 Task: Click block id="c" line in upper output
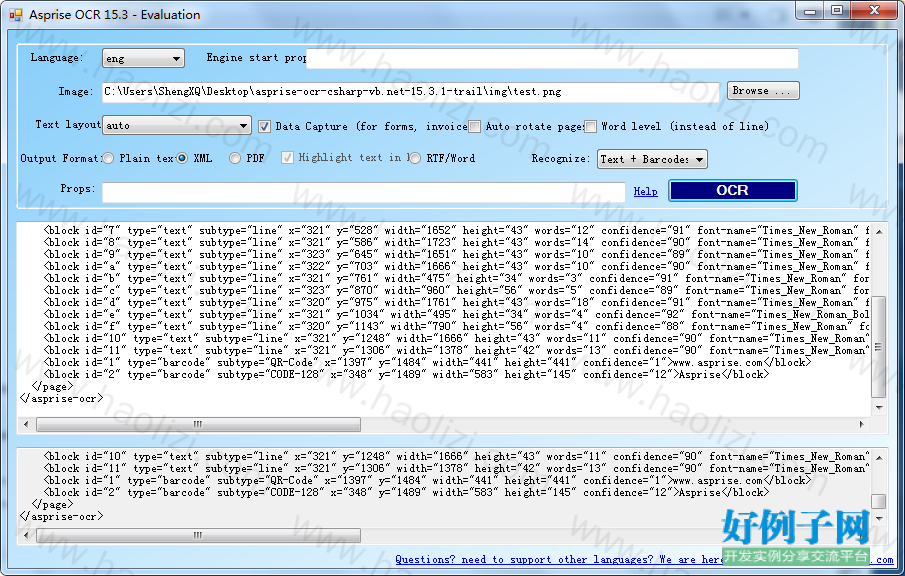456,290
